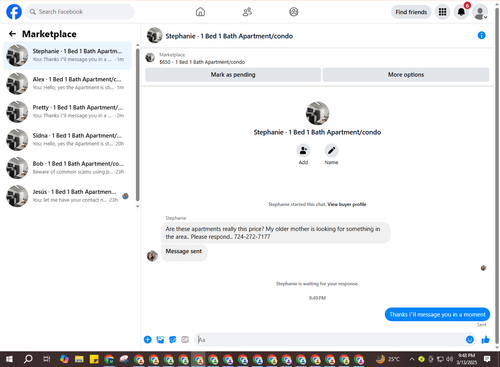Click More options button

(406, 75)
